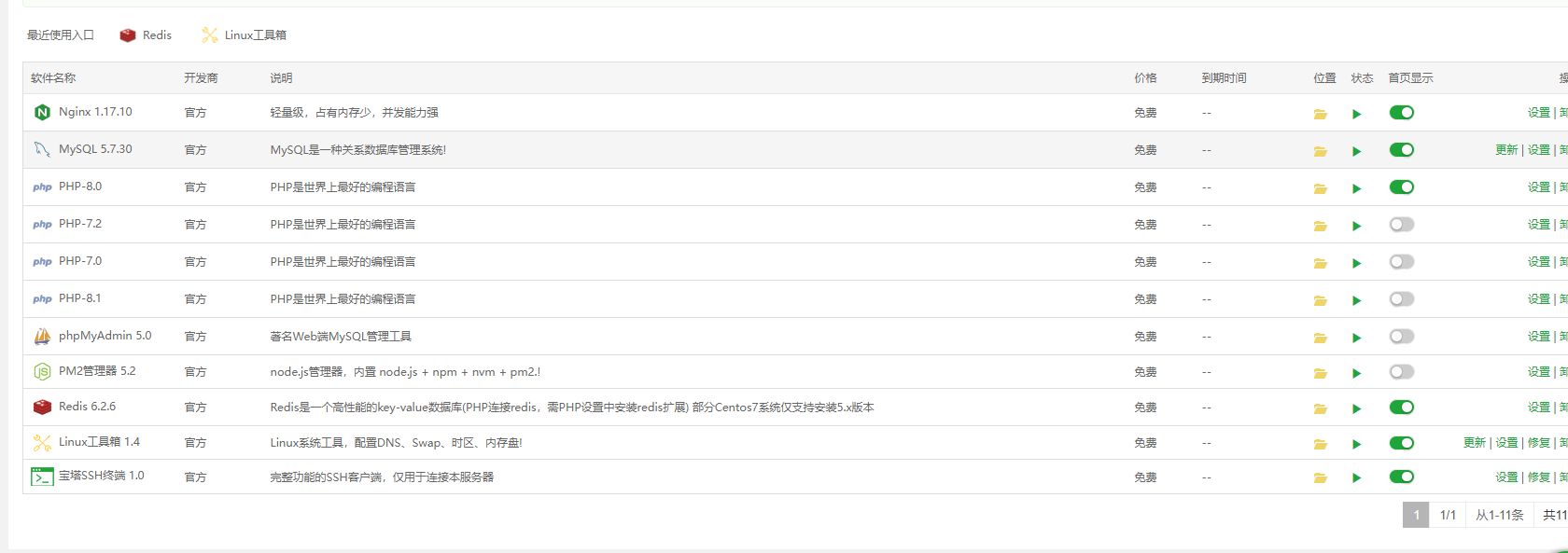Open the folder icon for 宝塔SSH终端 1.0

point(1320,477)
